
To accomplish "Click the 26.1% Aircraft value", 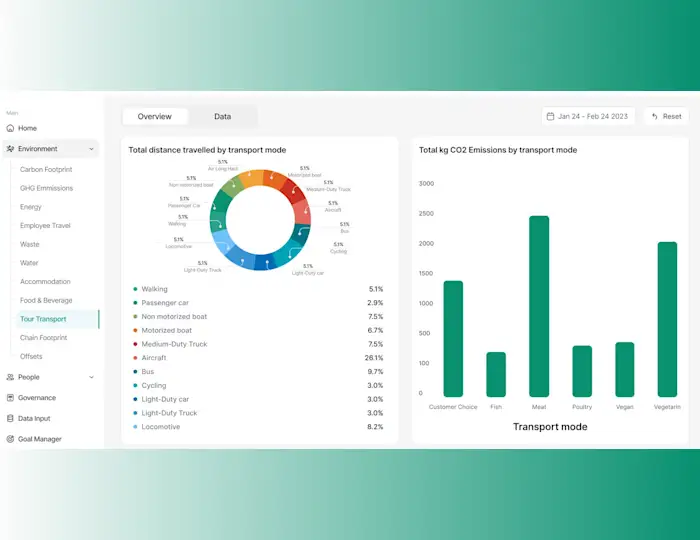I will coord(374,358).
